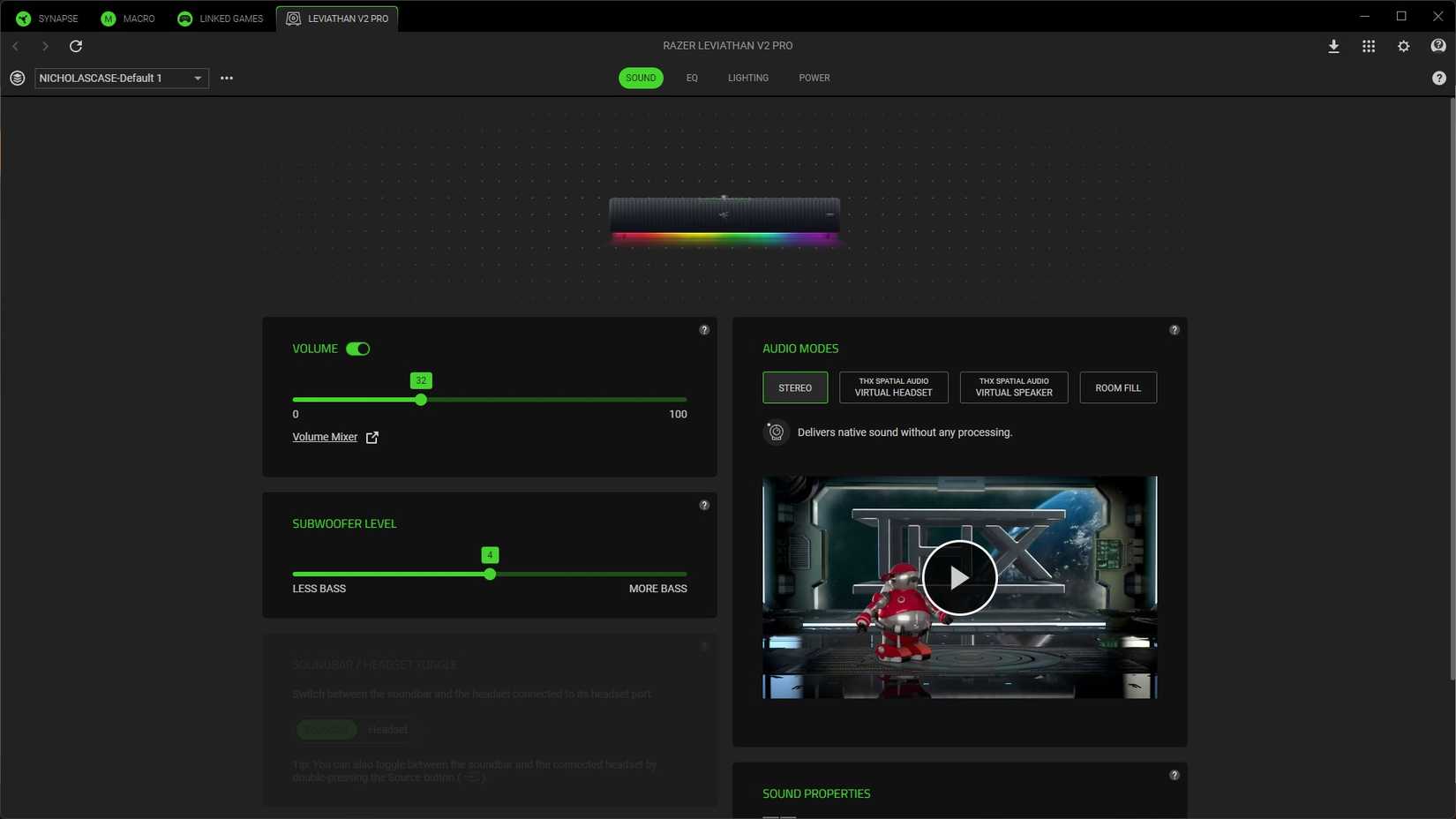Screen dimensions: 1456x819
Task: Toggle the Volume switch off
Action: (x=358, y=349)
